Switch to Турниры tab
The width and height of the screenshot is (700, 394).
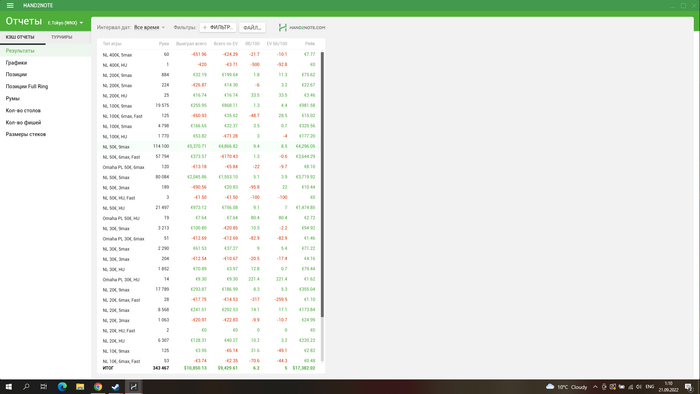[62, 37]
